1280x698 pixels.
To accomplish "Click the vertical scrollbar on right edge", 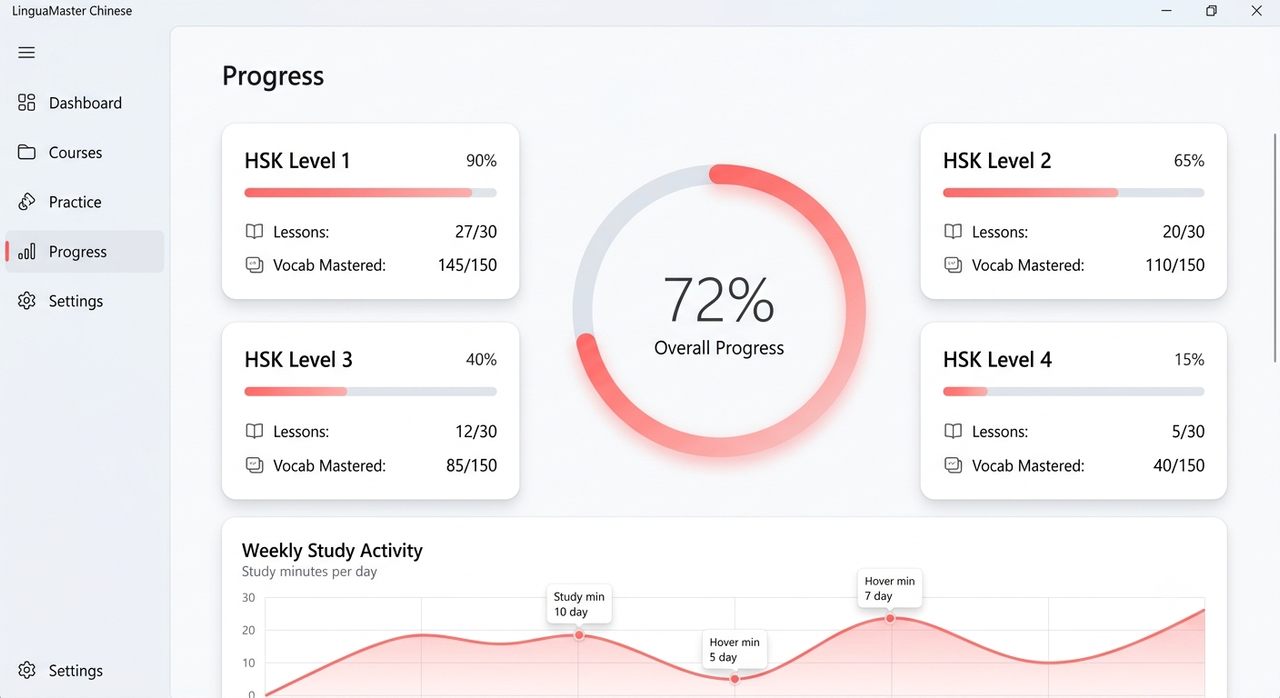I will [1276, 247].
